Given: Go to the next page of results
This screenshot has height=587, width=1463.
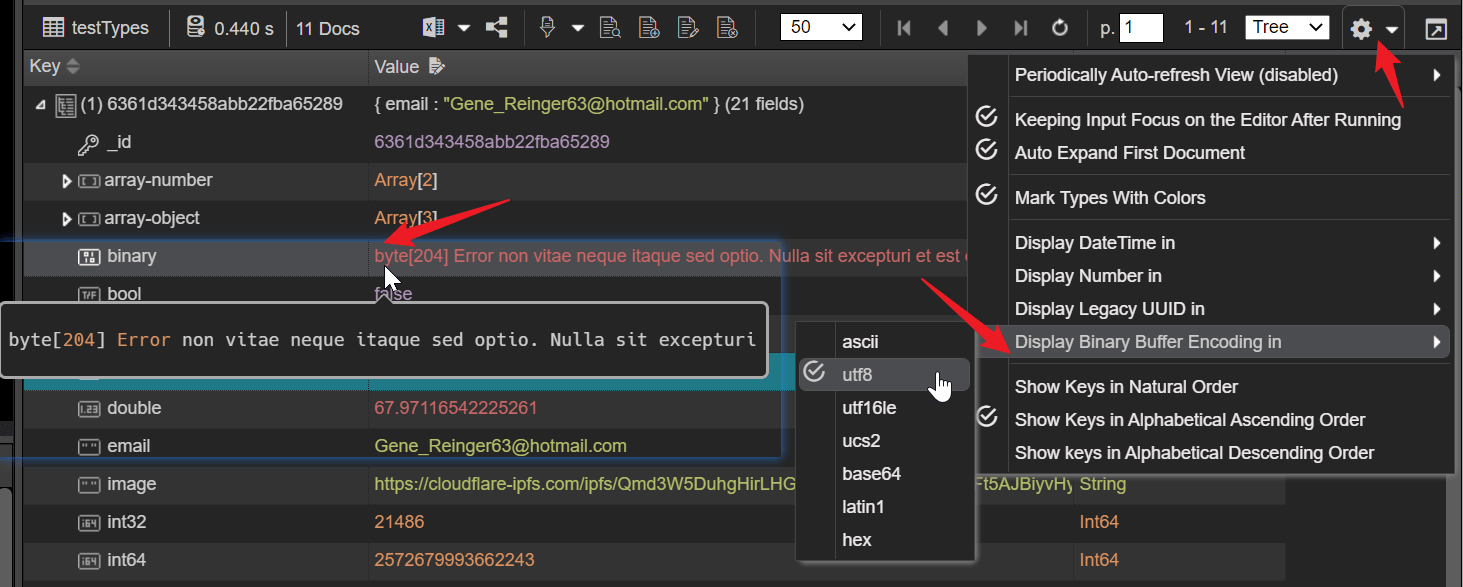Looking at the screenshot, I should pos(982,28).
